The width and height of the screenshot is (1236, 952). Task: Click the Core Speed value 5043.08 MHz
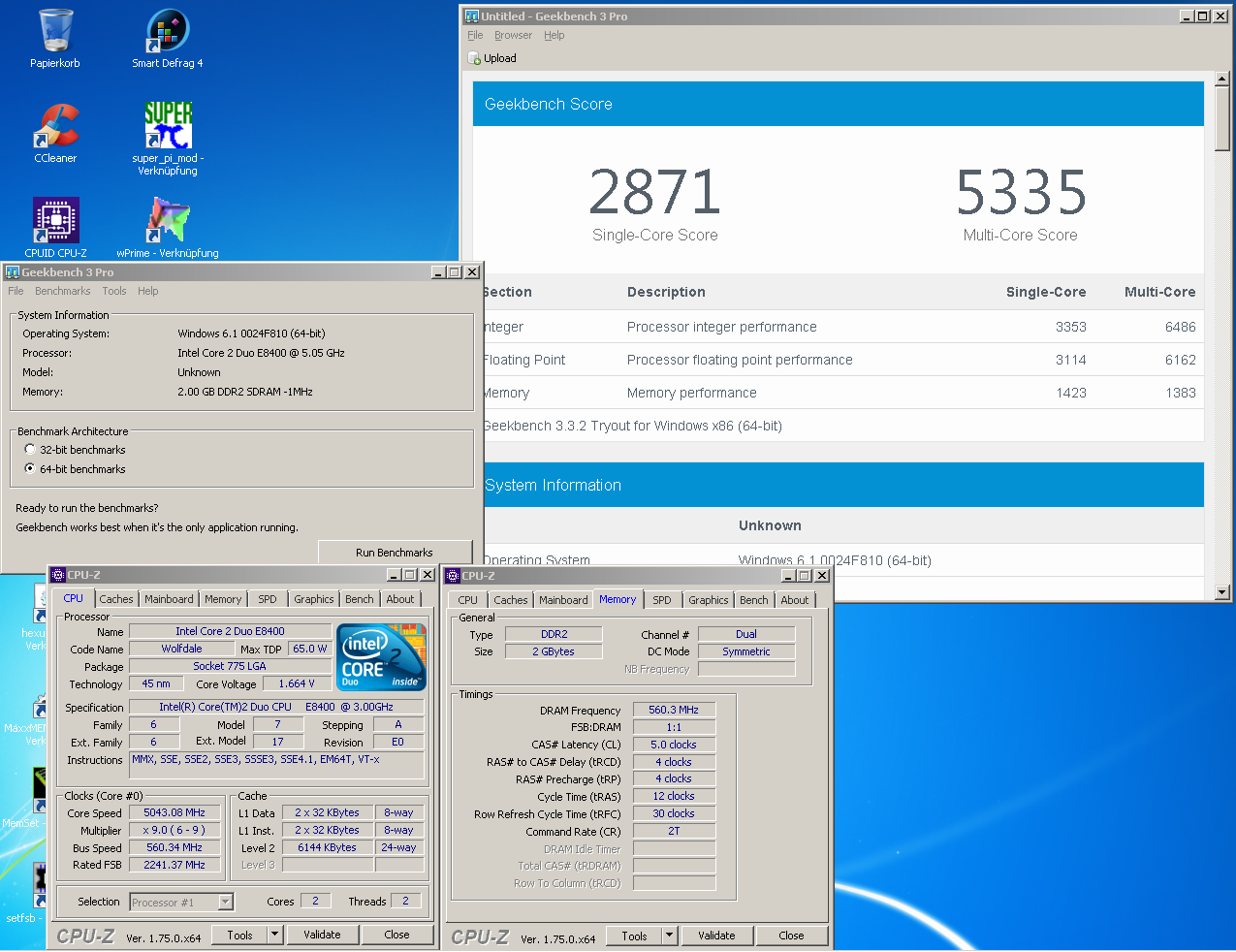point(174,813)
